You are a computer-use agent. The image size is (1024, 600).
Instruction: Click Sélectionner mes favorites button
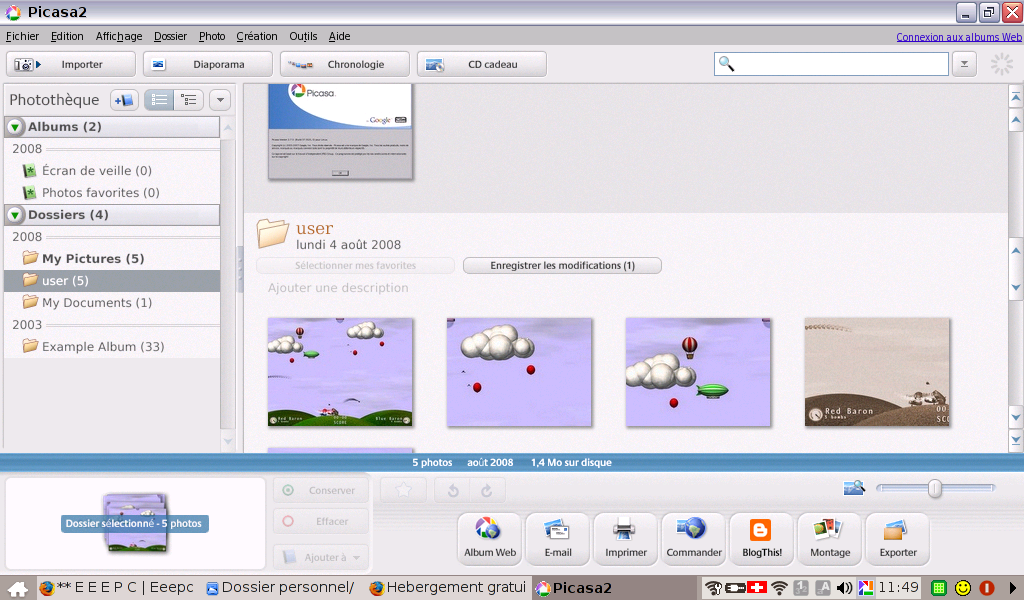click(x=355, y=266)
